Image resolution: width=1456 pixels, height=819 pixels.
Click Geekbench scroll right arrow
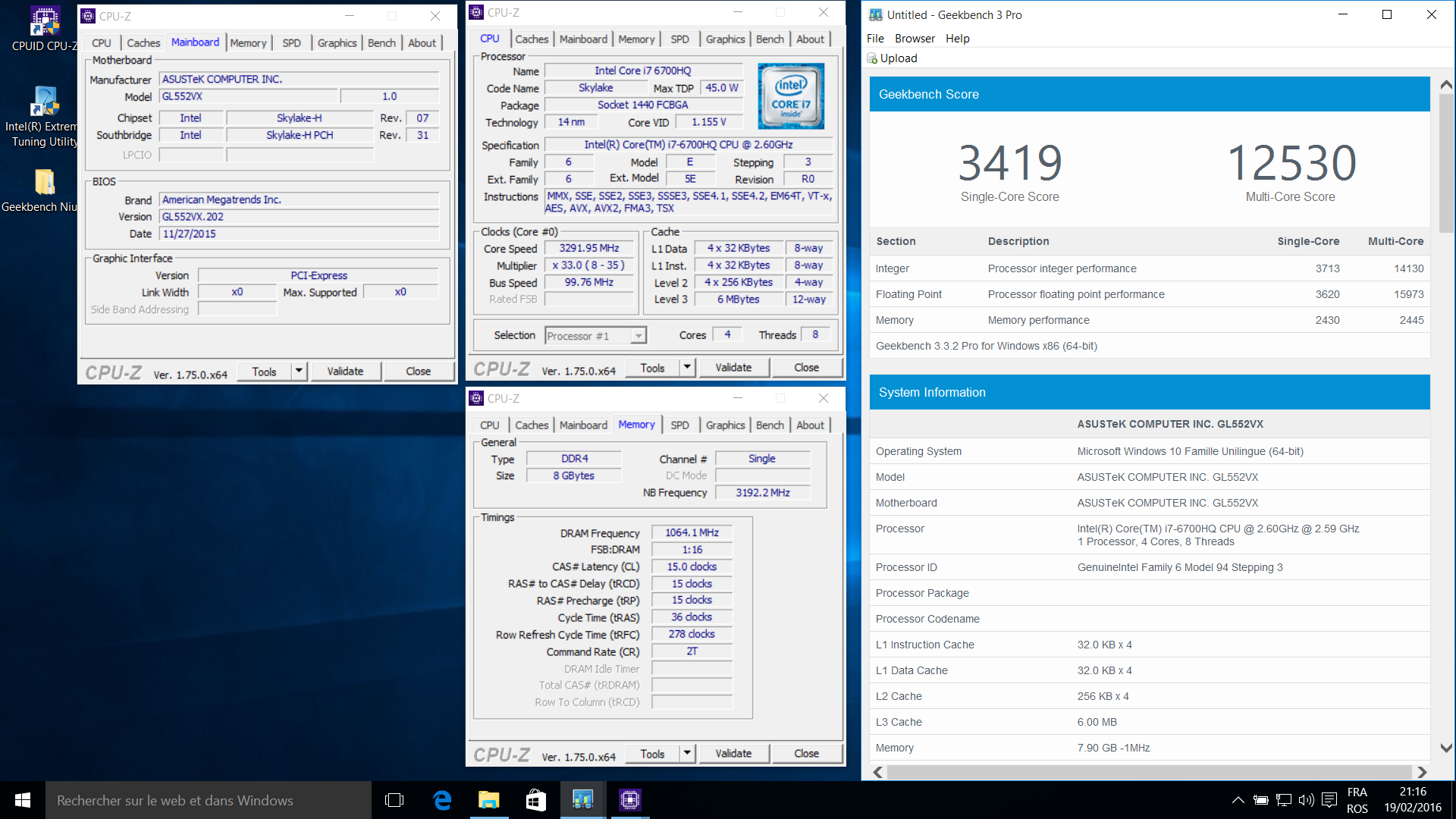point(1422,772)
